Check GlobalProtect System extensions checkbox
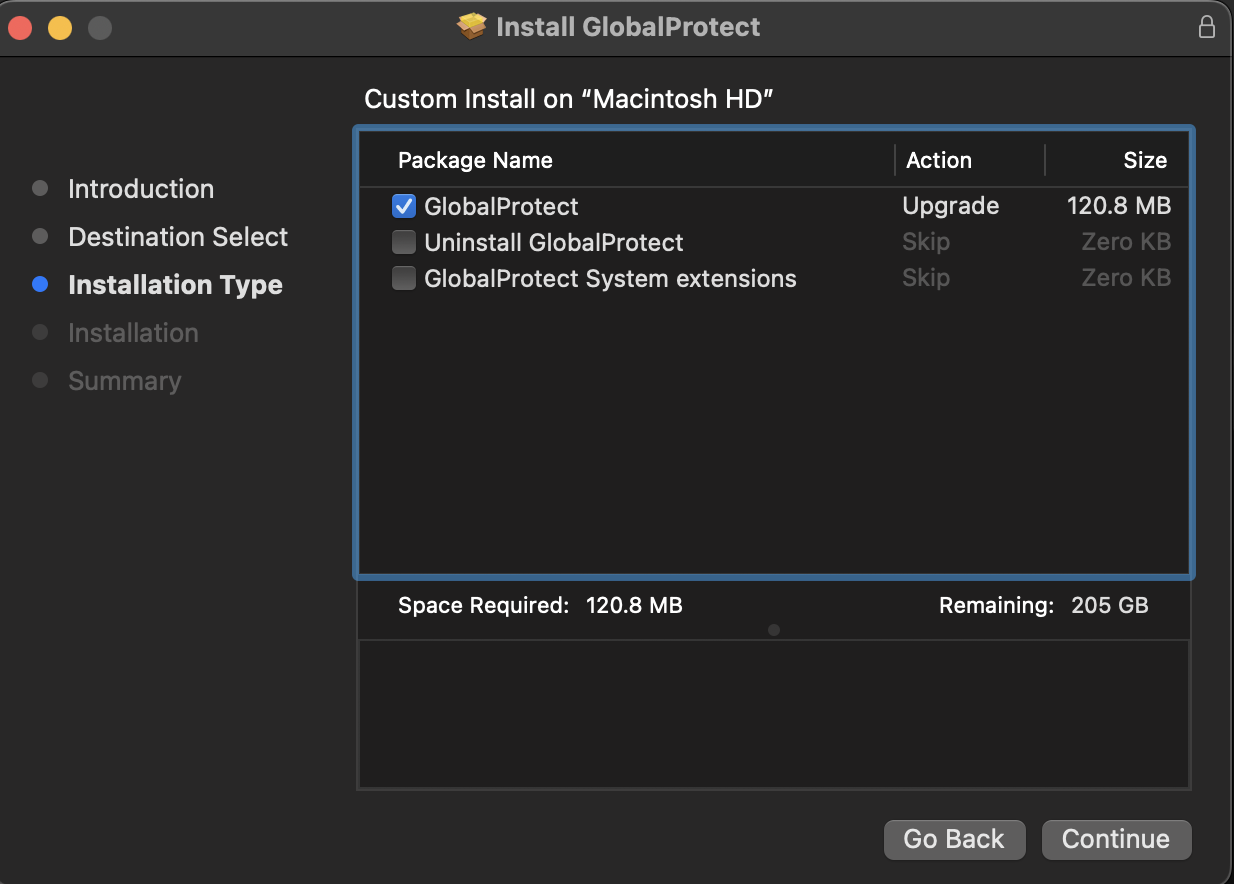The width and height of the screenshot is (1234, 884). coord(404,279)
